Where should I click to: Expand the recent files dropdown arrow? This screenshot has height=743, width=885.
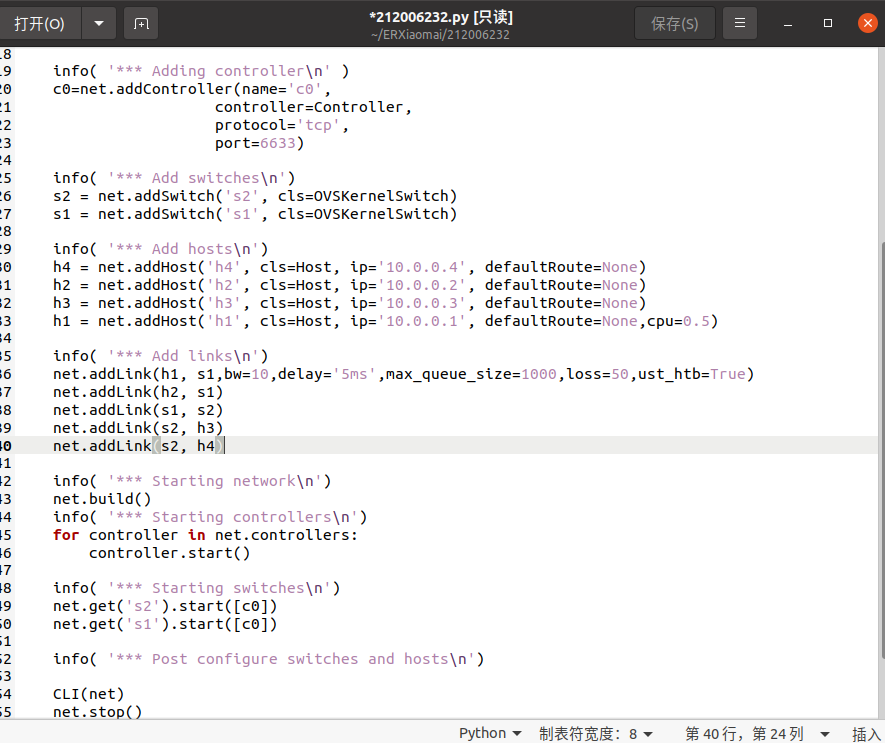[x=99, y=24]
